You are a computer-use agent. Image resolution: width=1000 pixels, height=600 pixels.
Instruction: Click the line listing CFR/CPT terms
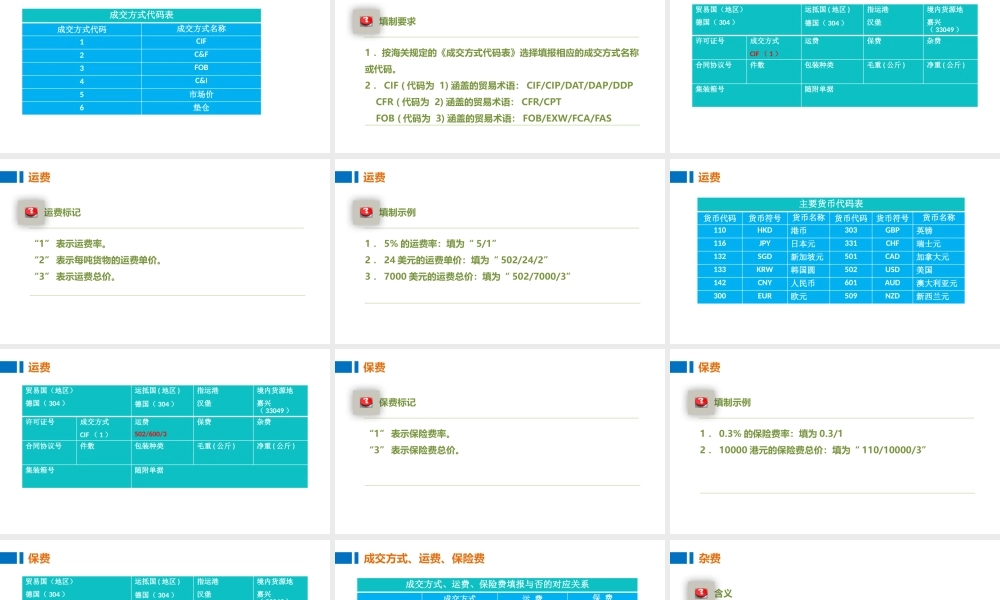click(468, 102)
